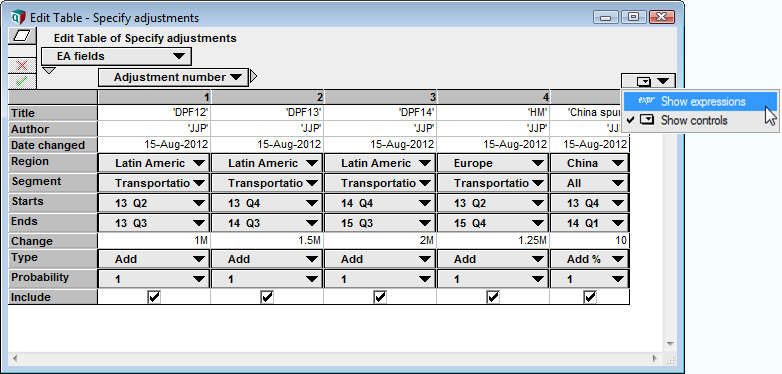
Task: Select the Date changed row header
Action: click(53, 145)
